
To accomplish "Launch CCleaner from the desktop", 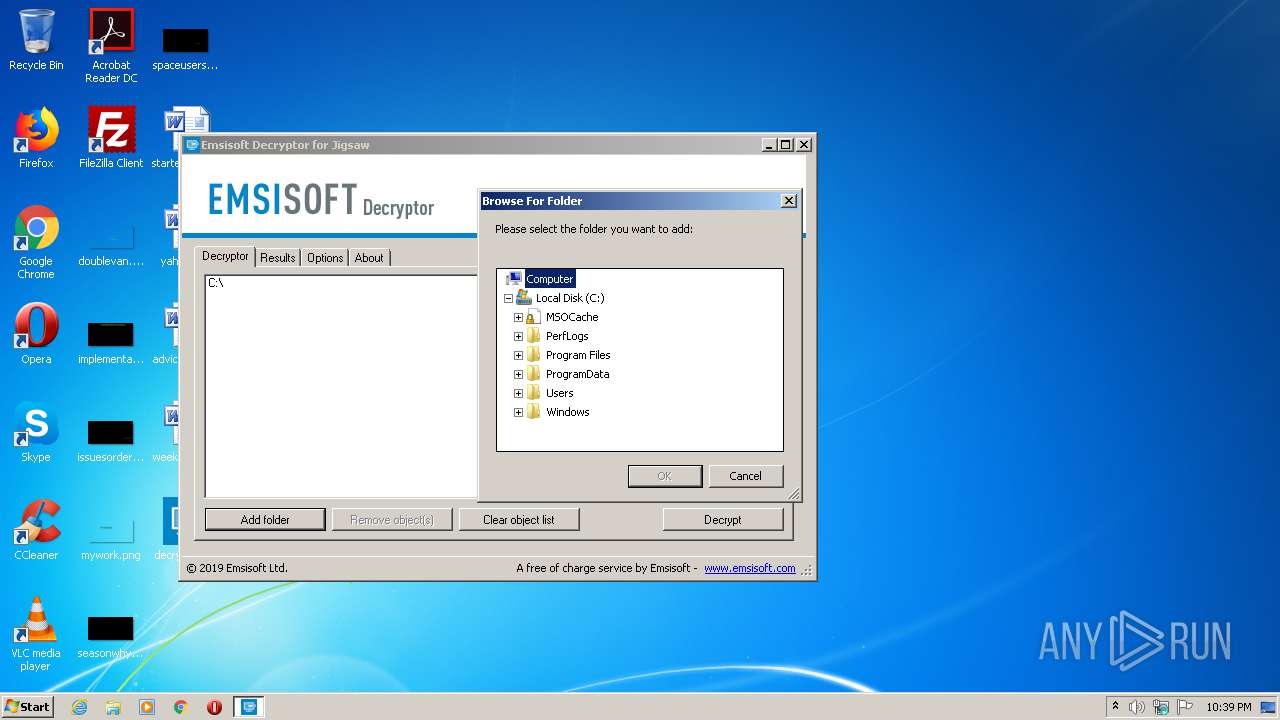I will click(36, 530).
